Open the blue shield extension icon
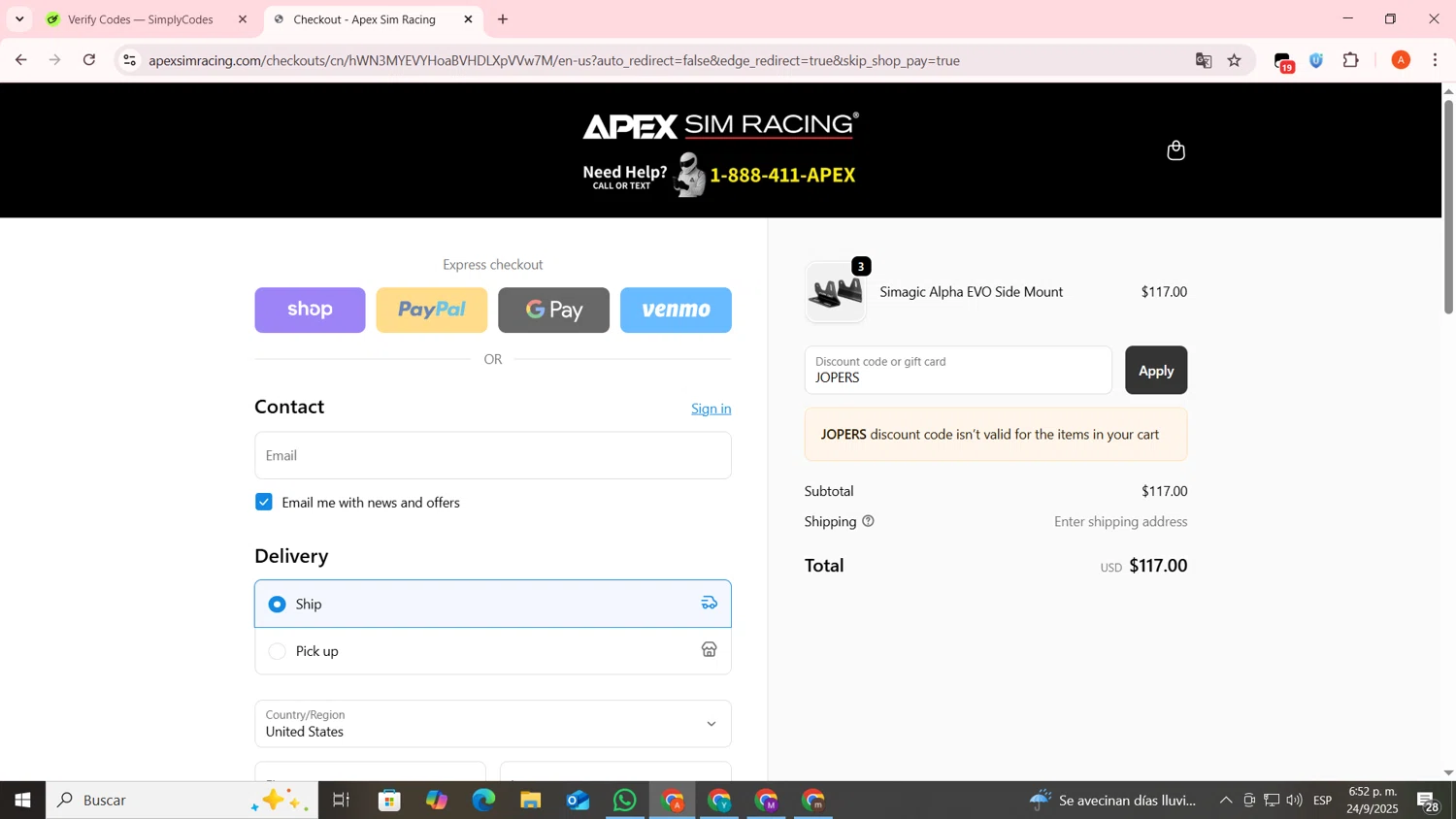 (1316, 60)
